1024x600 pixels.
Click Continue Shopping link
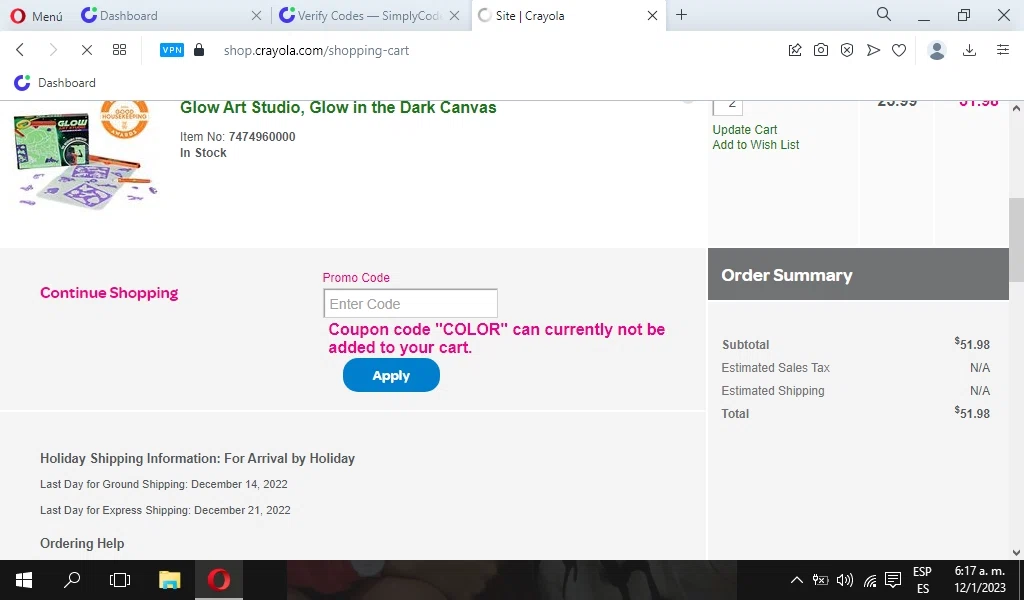click(x=109, y=293)
